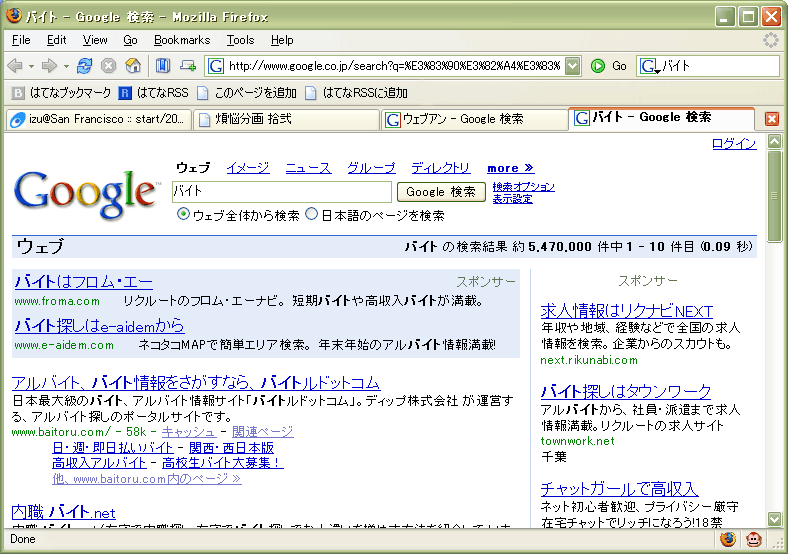Screen dimensions: 788x554
Task: Open the ニュース search link
Action: pyautogui.click(x=309, y=168)
